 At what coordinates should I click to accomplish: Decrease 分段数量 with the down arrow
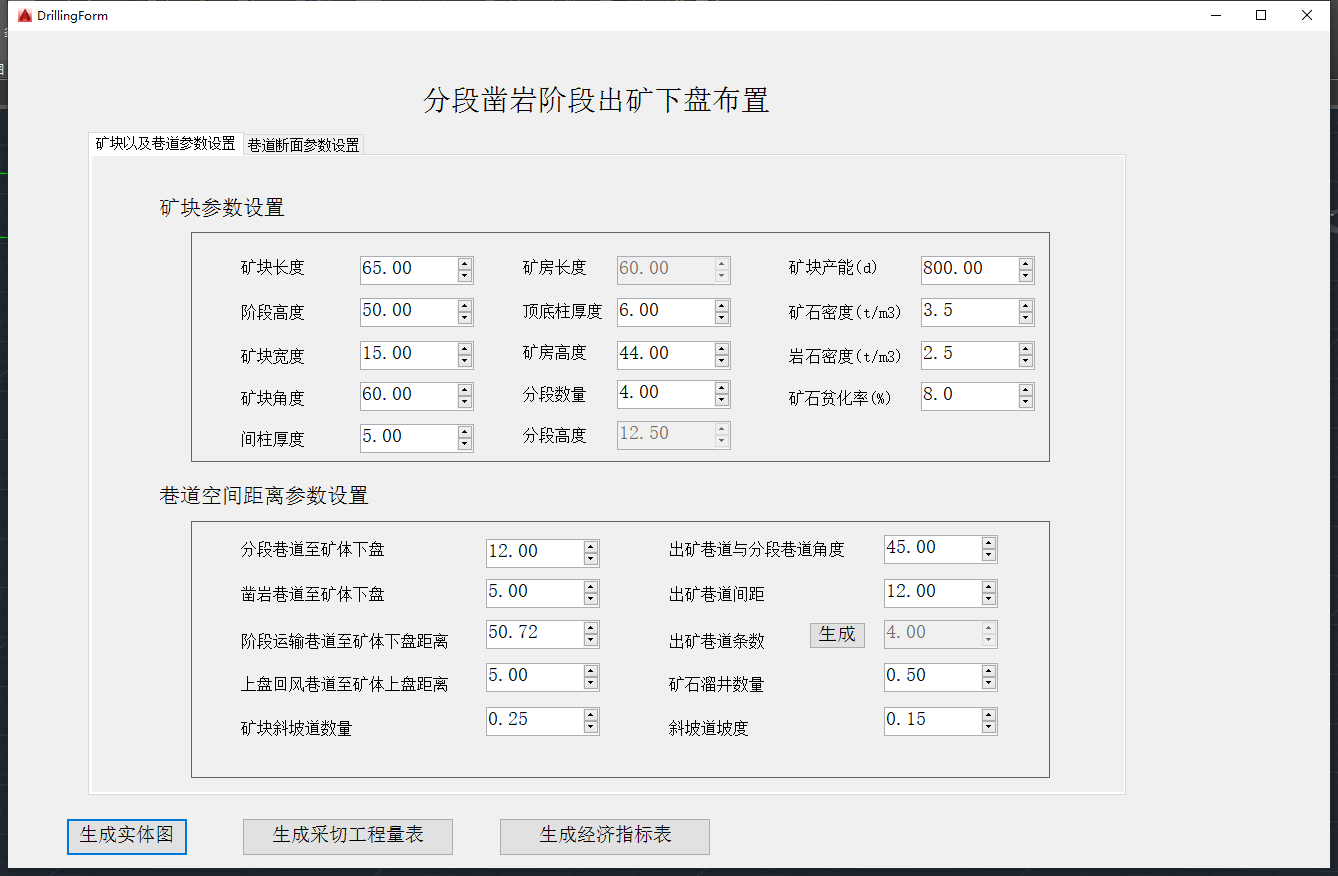[x=722, y=401]
